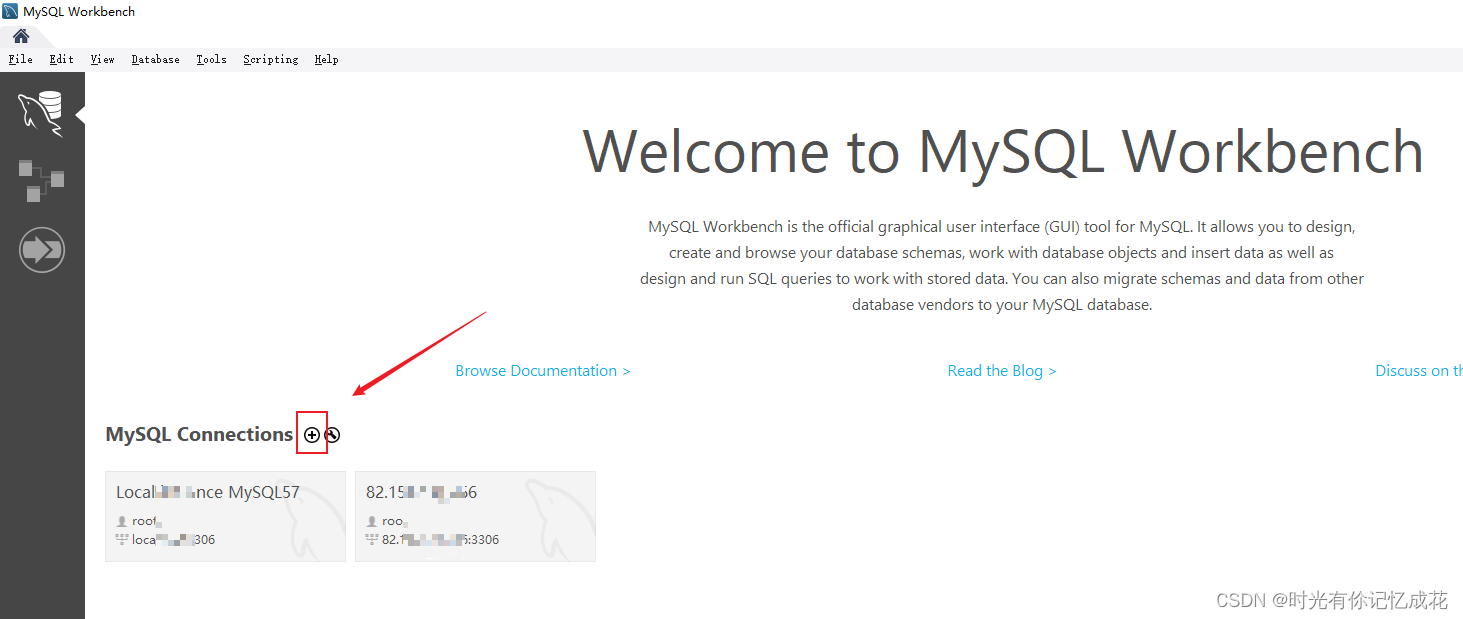
Task: Open the Edit menu
Action: 61,59
